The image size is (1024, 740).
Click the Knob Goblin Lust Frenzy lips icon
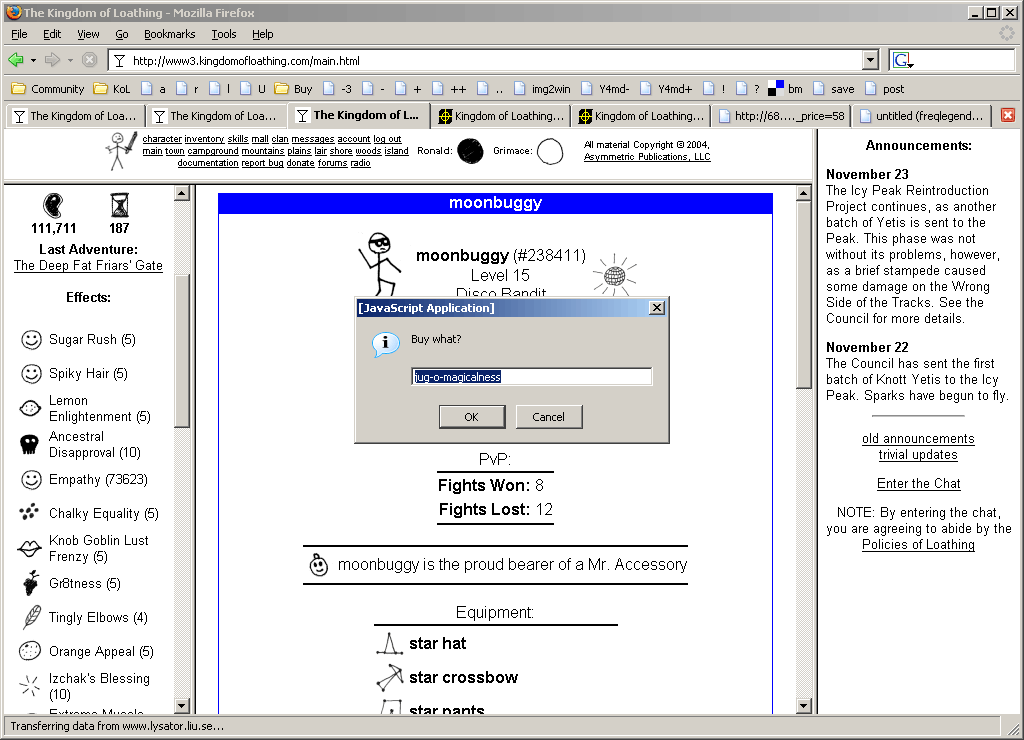click(29, 549)
